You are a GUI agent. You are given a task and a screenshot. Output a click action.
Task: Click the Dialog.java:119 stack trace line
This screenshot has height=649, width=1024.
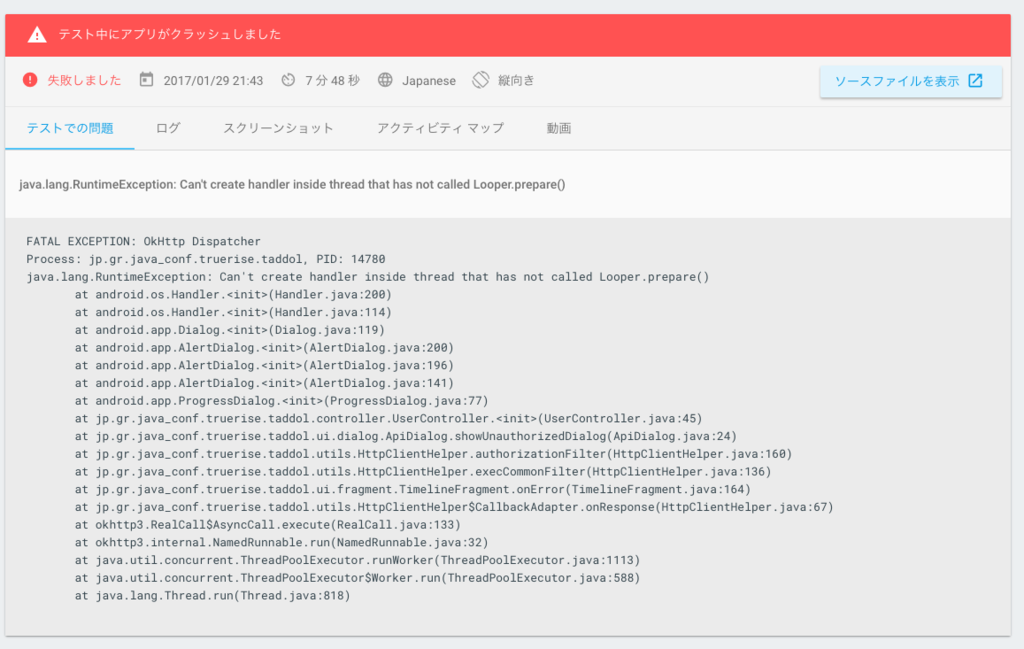[230, 330]
